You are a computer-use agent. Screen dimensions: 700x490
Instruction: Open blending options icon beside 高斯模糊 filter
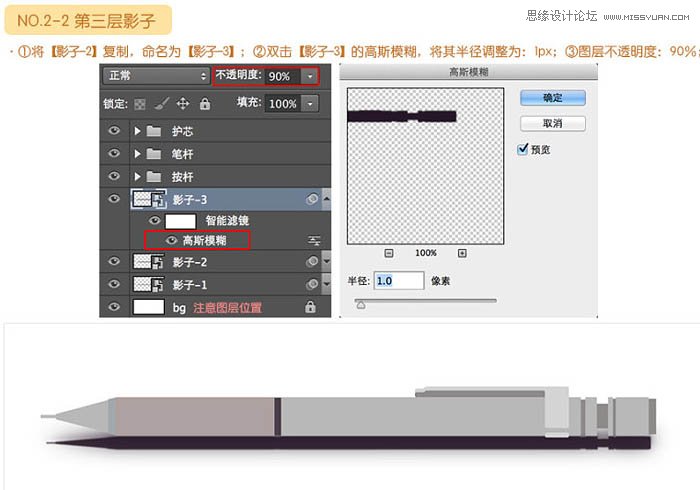click(314, 241)
